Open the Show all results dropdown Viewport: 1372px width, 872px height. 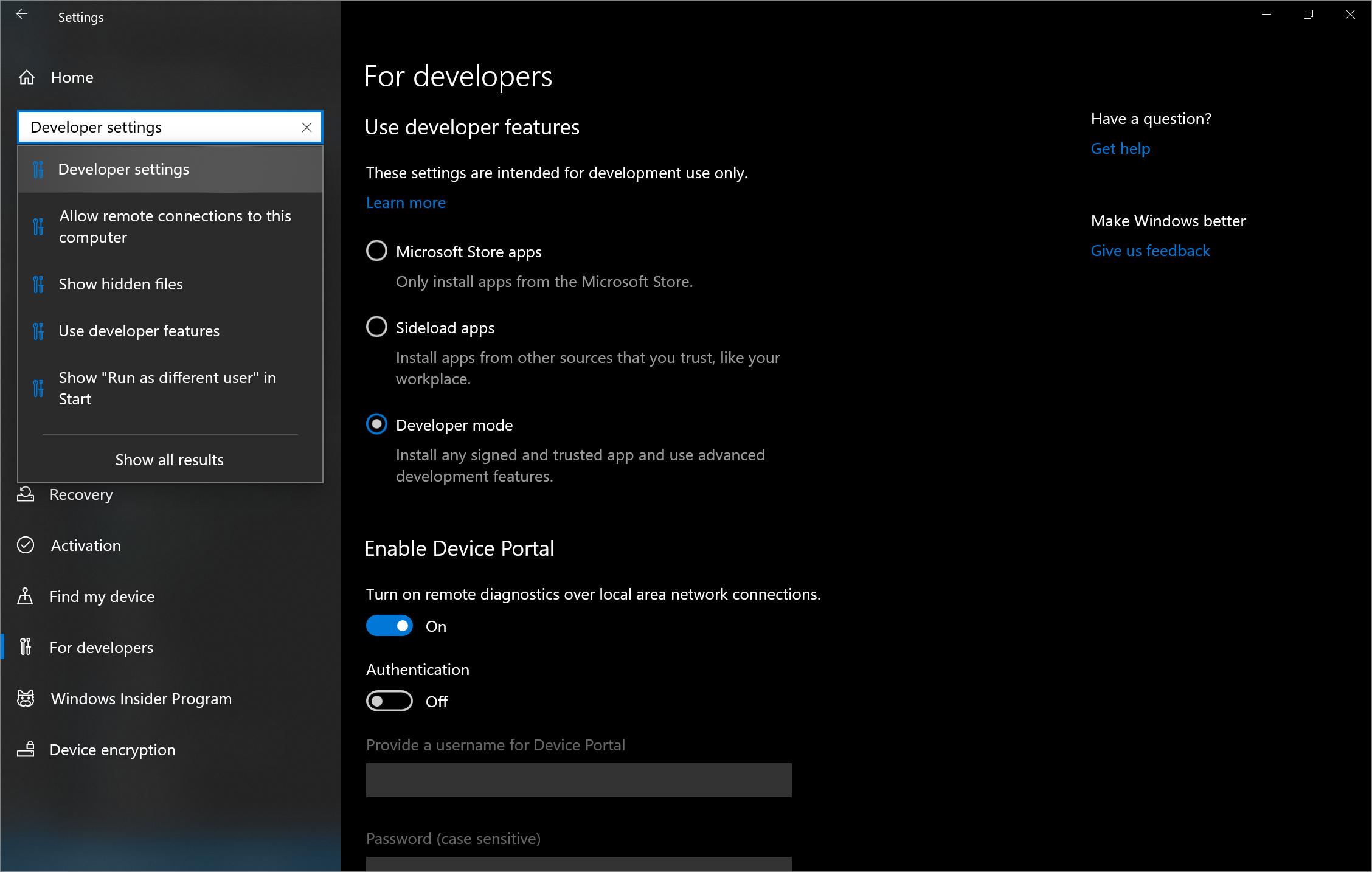pyautogui.click(x=169, y=459)
